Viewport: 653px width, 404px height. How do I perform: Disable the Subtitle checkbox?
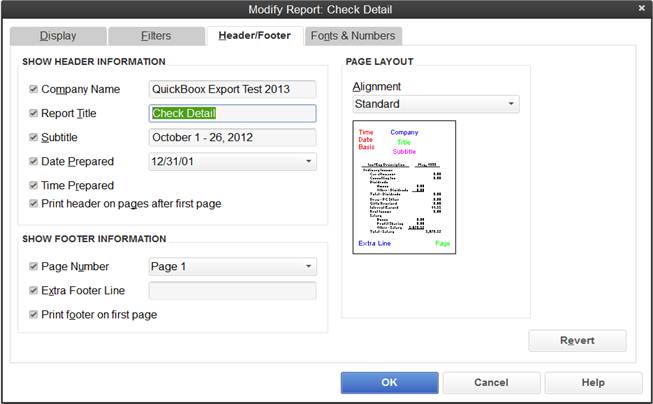[x=34, y=137]
